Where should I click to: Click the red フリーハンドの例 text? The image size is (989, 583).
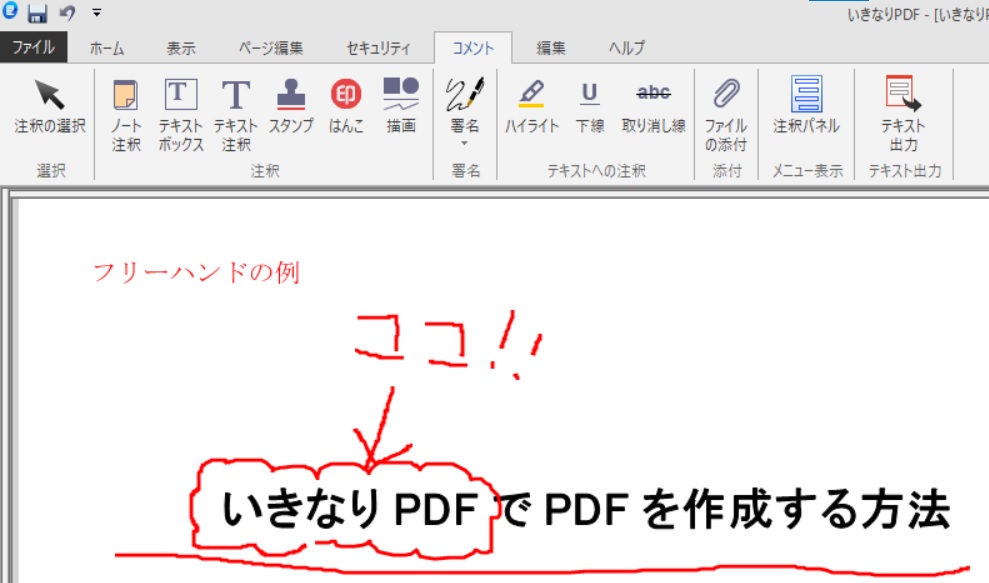196,273
